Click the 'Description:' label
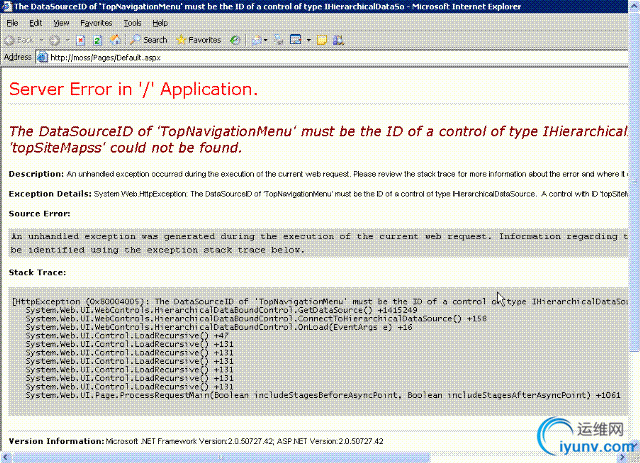The image size is (640, 463). click(36, 174)
